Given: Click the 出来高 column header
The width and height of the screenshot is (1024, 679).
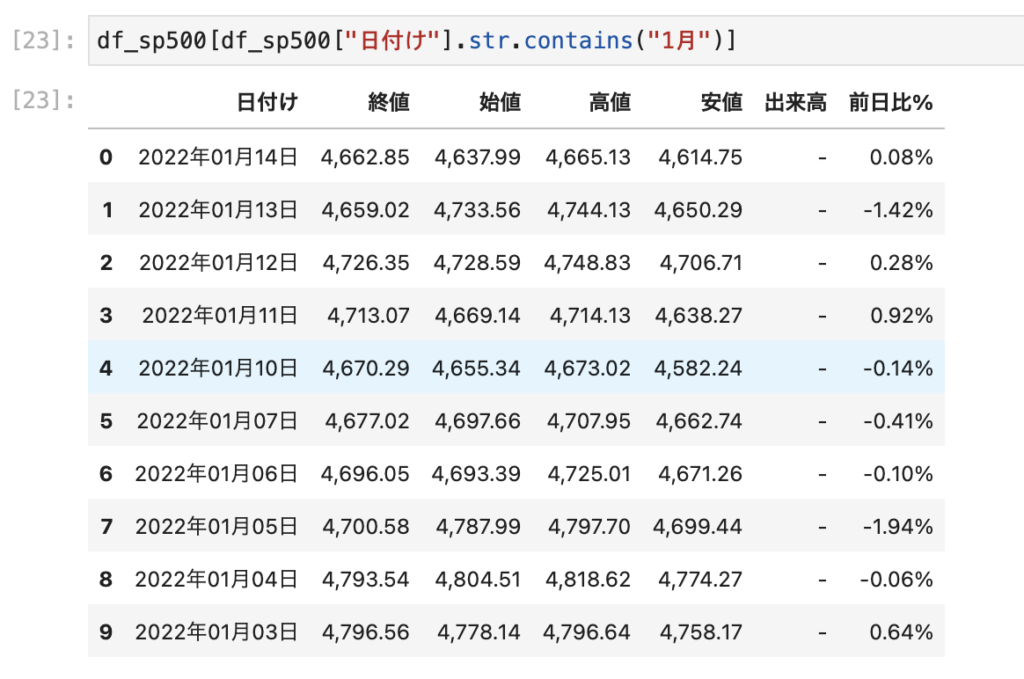Looking at the screenshot, I should 795,103.
